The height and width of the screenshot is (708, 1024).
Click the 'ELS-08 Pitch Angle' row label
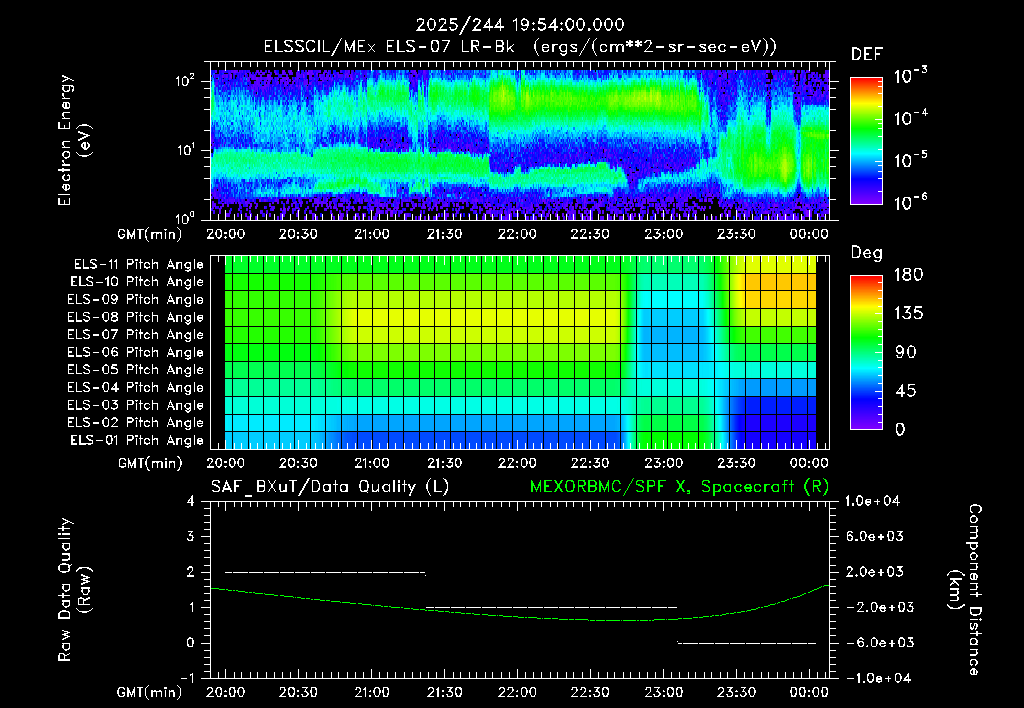coord(136,317)
